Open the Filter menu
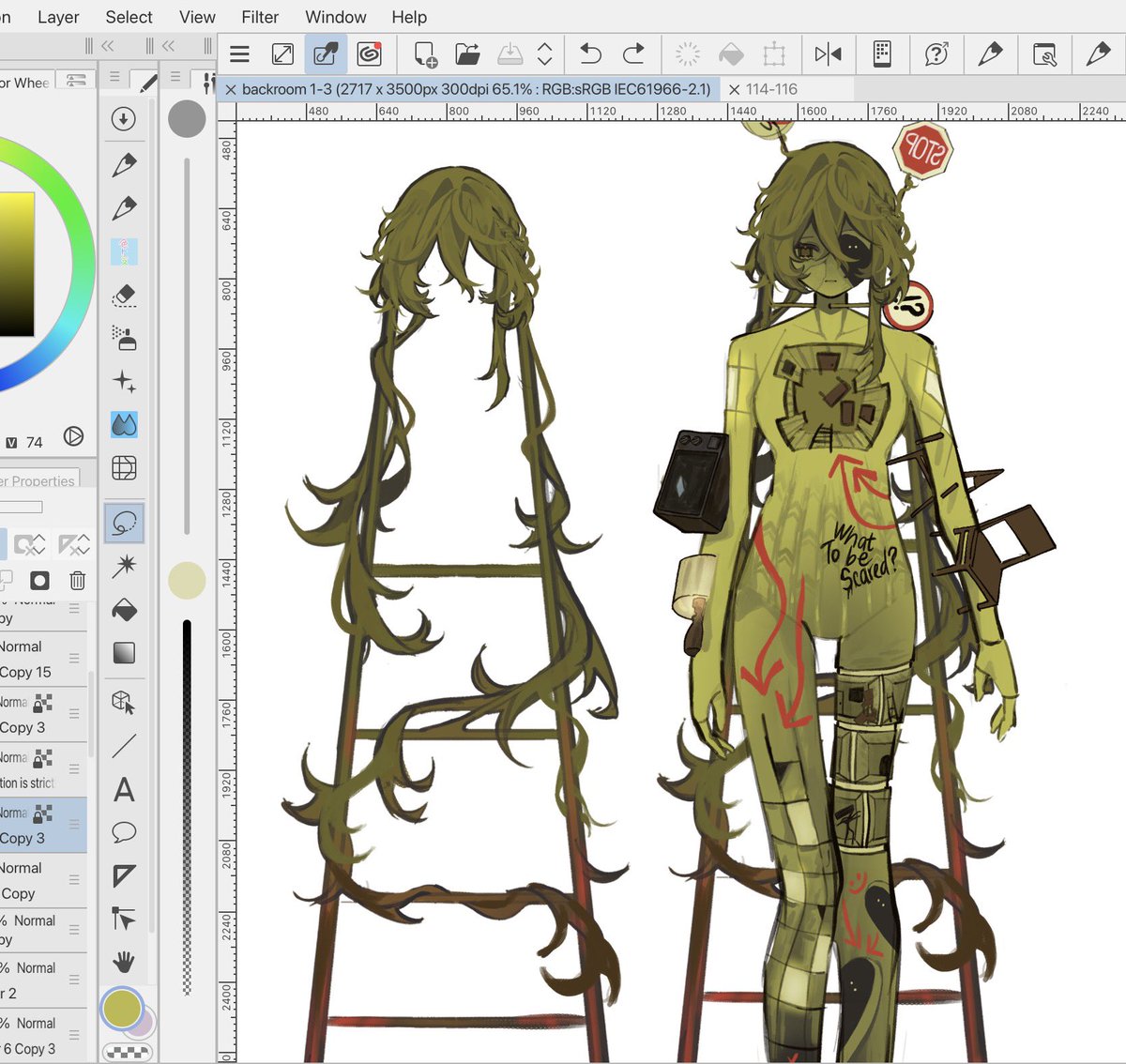The height and width of the screenshot is (1064, 1126). tap(260, 17)
